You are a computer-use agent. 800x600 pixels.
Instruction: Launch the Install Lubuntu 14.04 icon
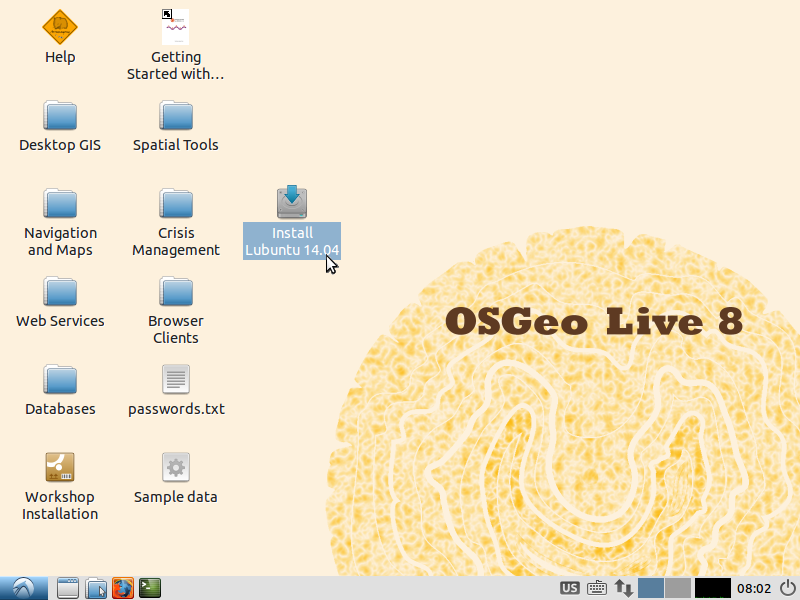(x=292, y=202)
